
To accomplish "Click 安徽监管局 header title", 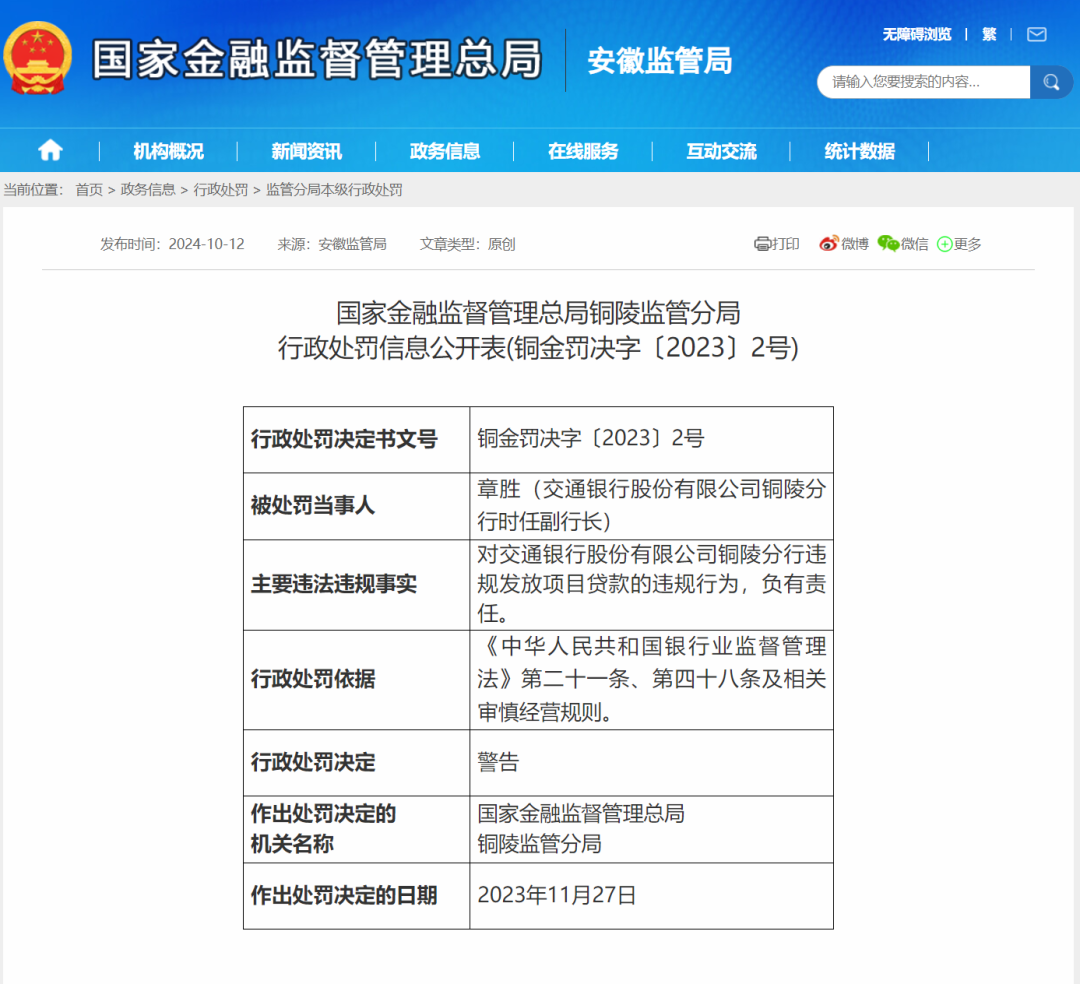I will [x=659, y=61].
